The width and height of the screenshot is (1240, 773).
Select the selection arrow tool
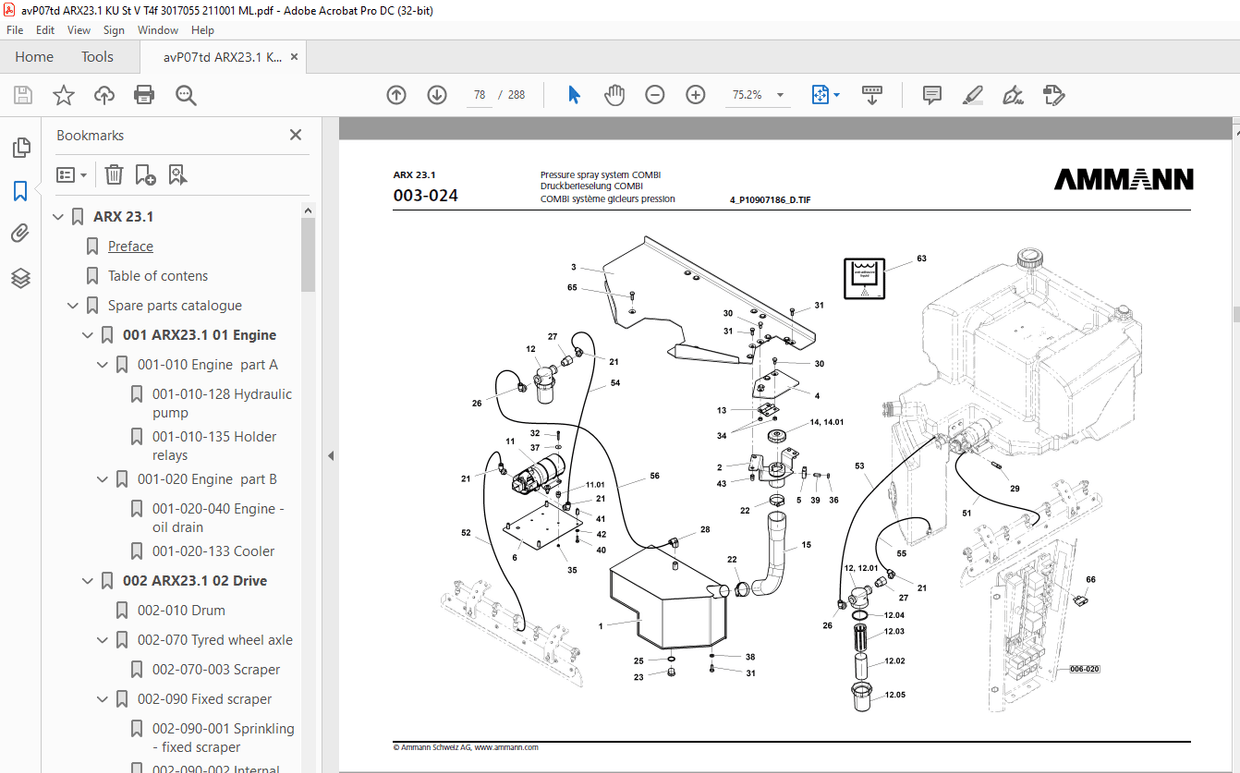tap(573, 94)
